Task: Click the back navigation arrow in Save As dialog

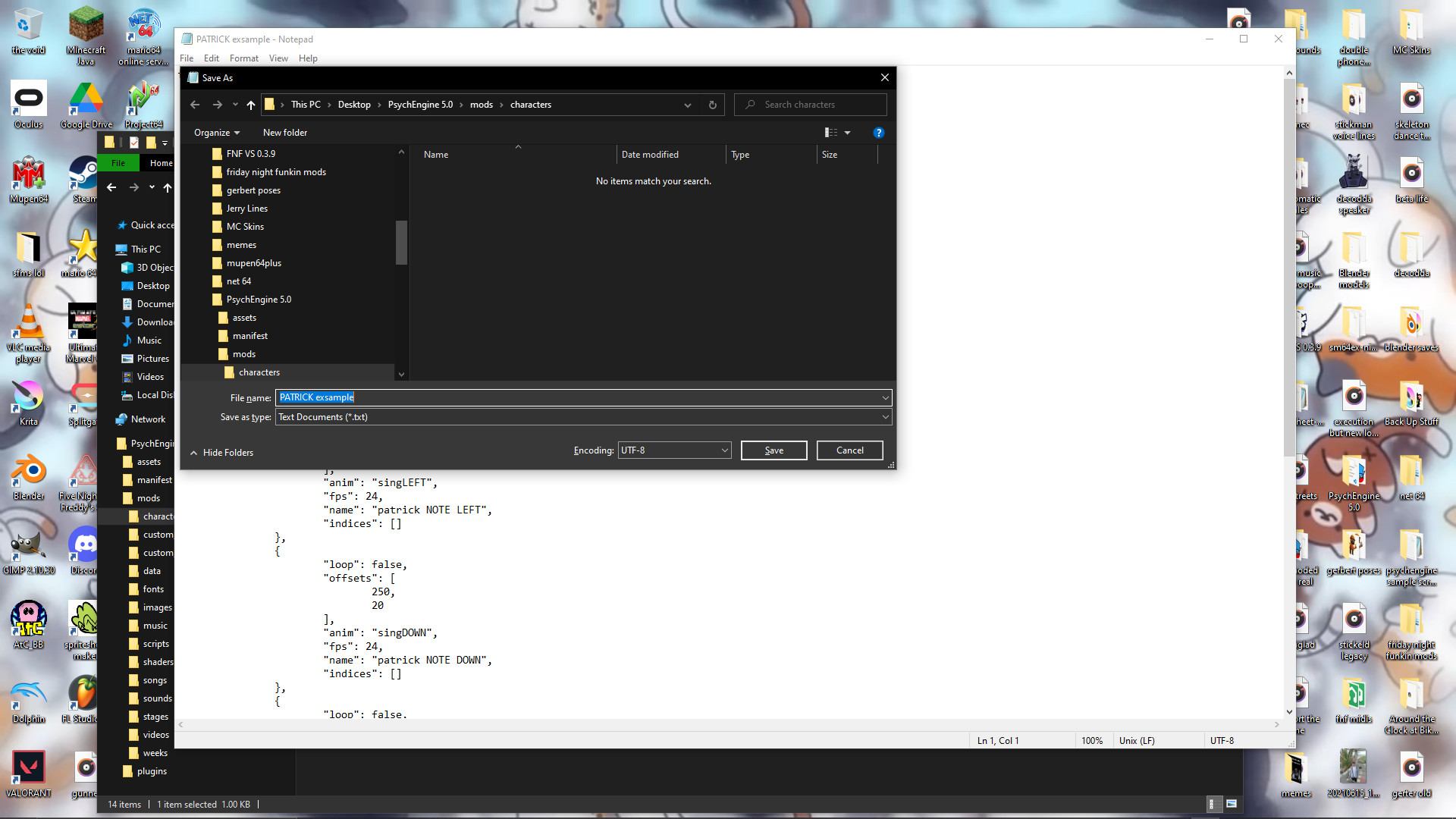Action: [195, 105]
